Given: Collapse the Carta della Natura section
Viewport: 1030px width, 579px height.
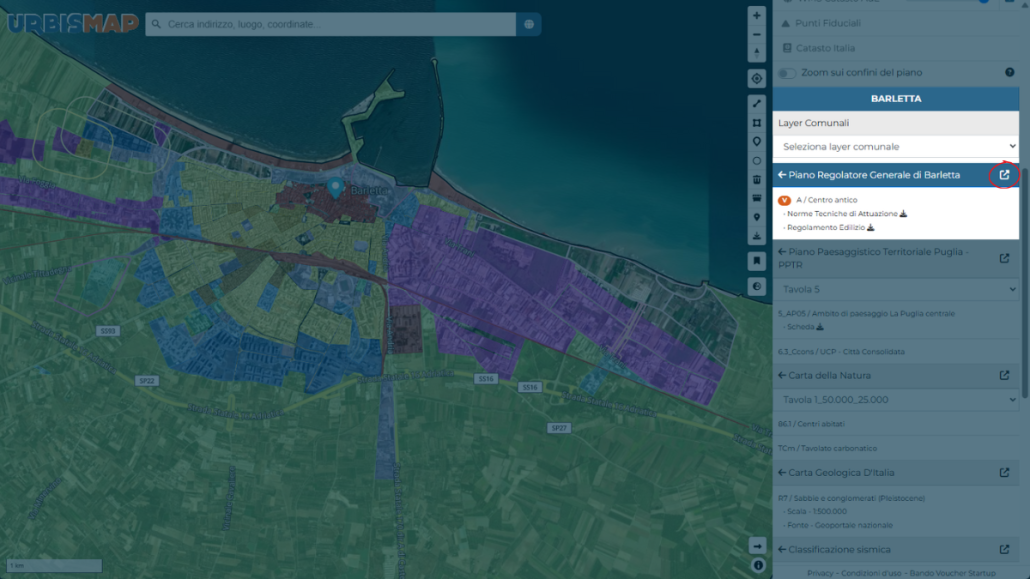Looking at the screenshot, I should click(x=782, y=375).
